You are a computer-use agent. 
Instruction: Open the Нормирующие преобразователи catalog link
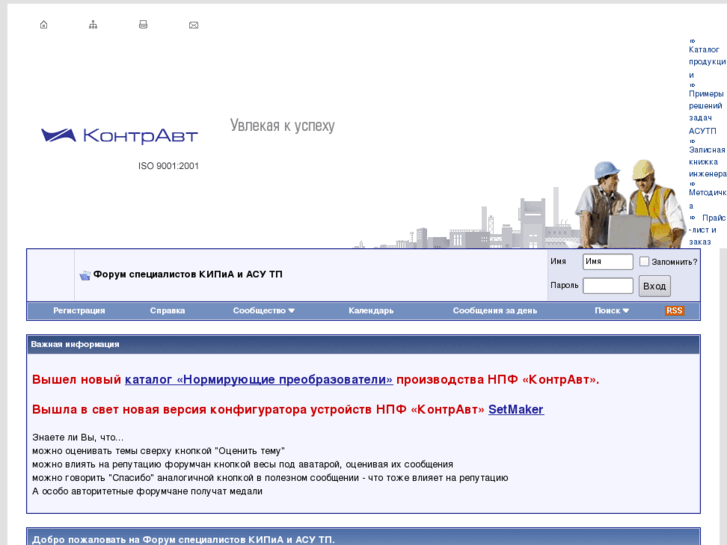tap(259, 379)
